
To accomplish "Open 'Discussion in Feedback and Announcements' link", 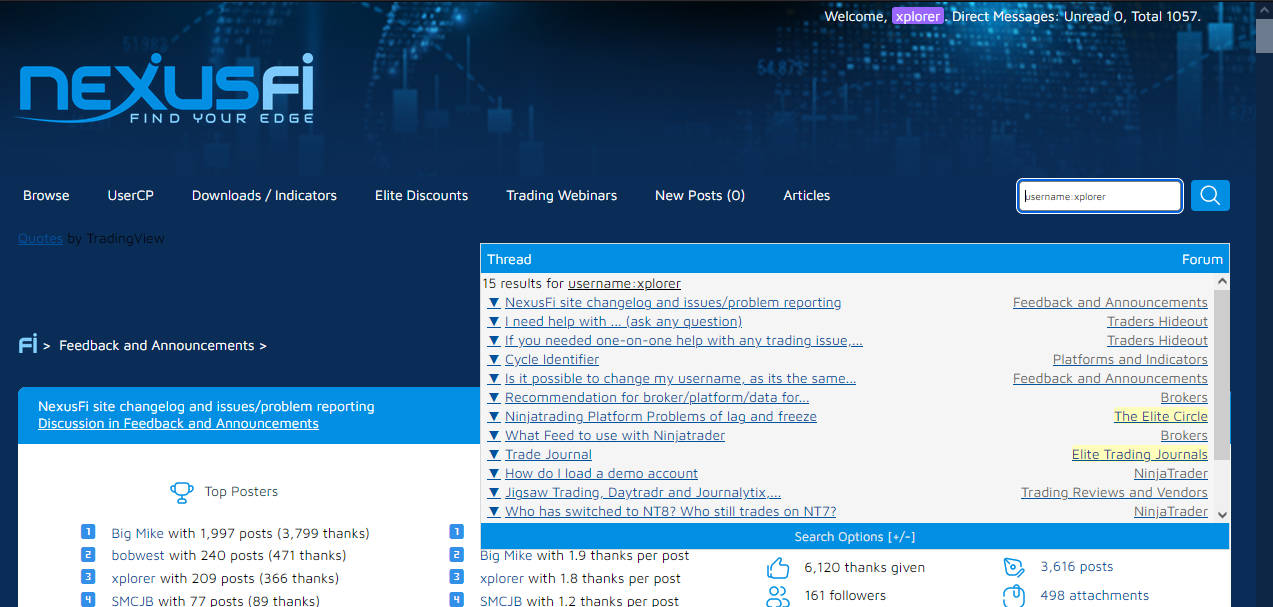I will pyautogui.click(x=178, y=424).
